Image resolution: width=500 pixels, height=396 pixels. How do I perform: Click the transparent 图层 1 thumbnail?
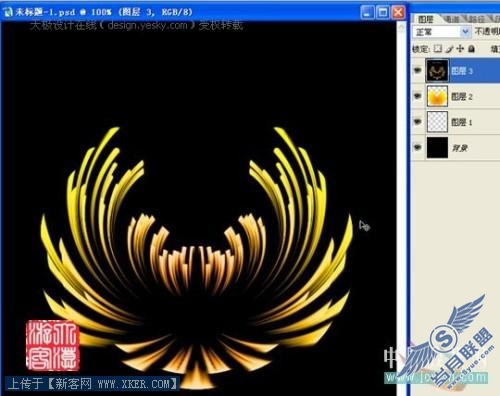[x=437, y=122]
